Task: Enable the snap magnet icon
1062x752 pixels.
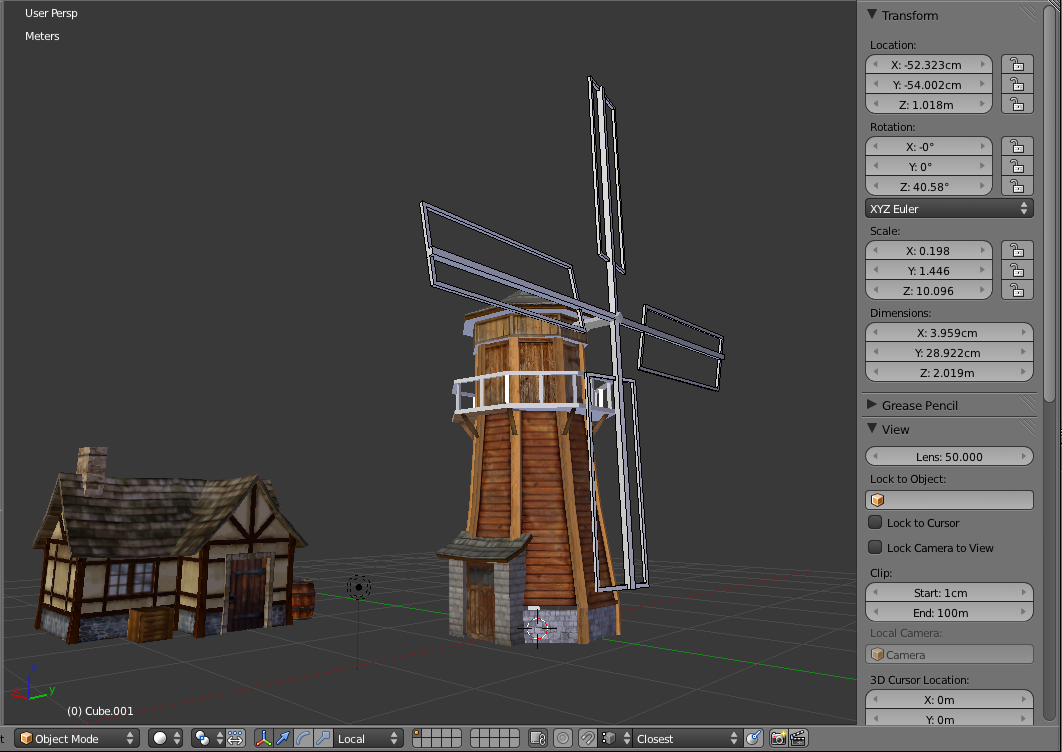Action: coord(587,738)
